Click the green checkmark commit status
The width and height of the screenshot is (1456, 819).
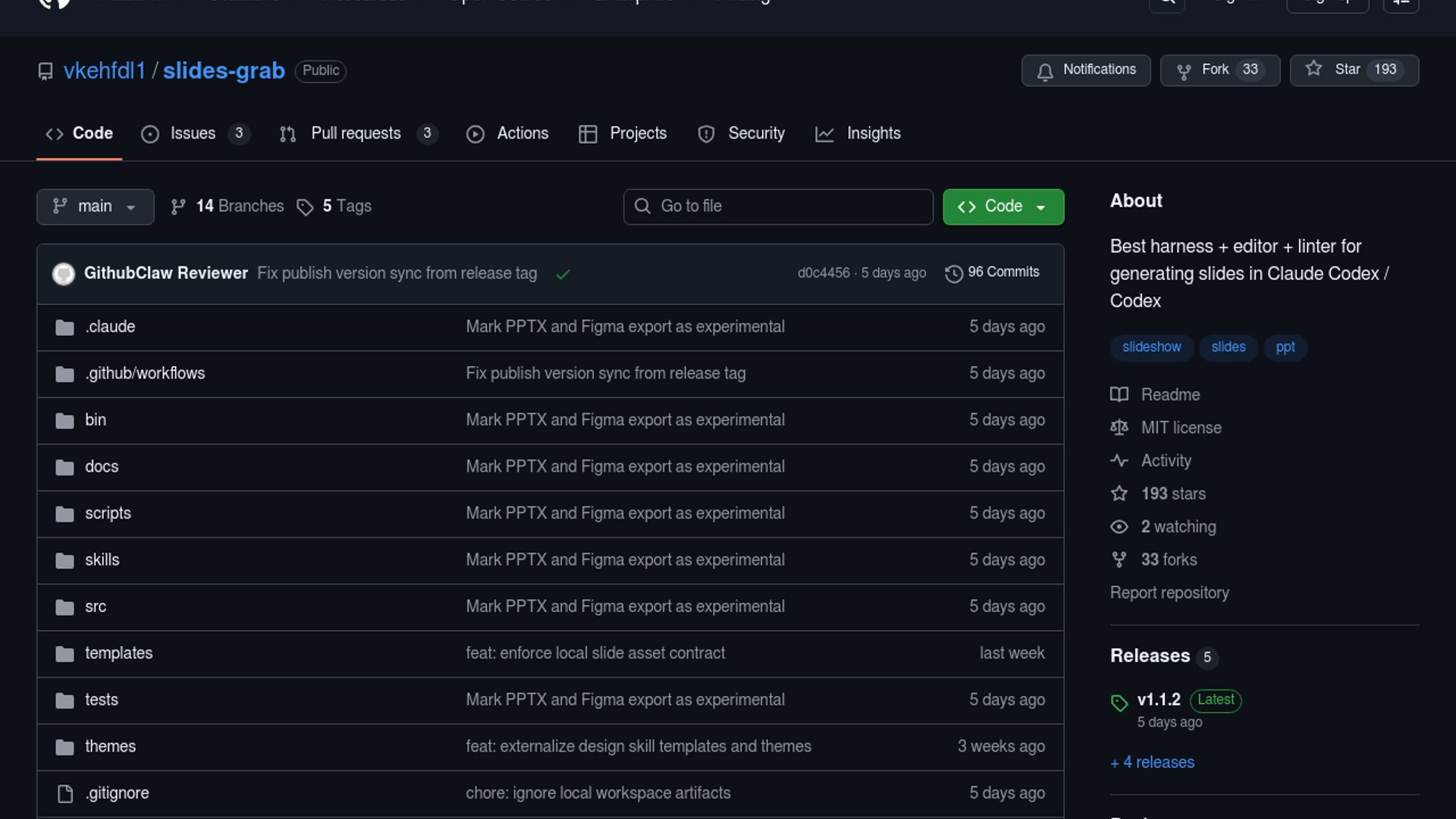point(562,275)
